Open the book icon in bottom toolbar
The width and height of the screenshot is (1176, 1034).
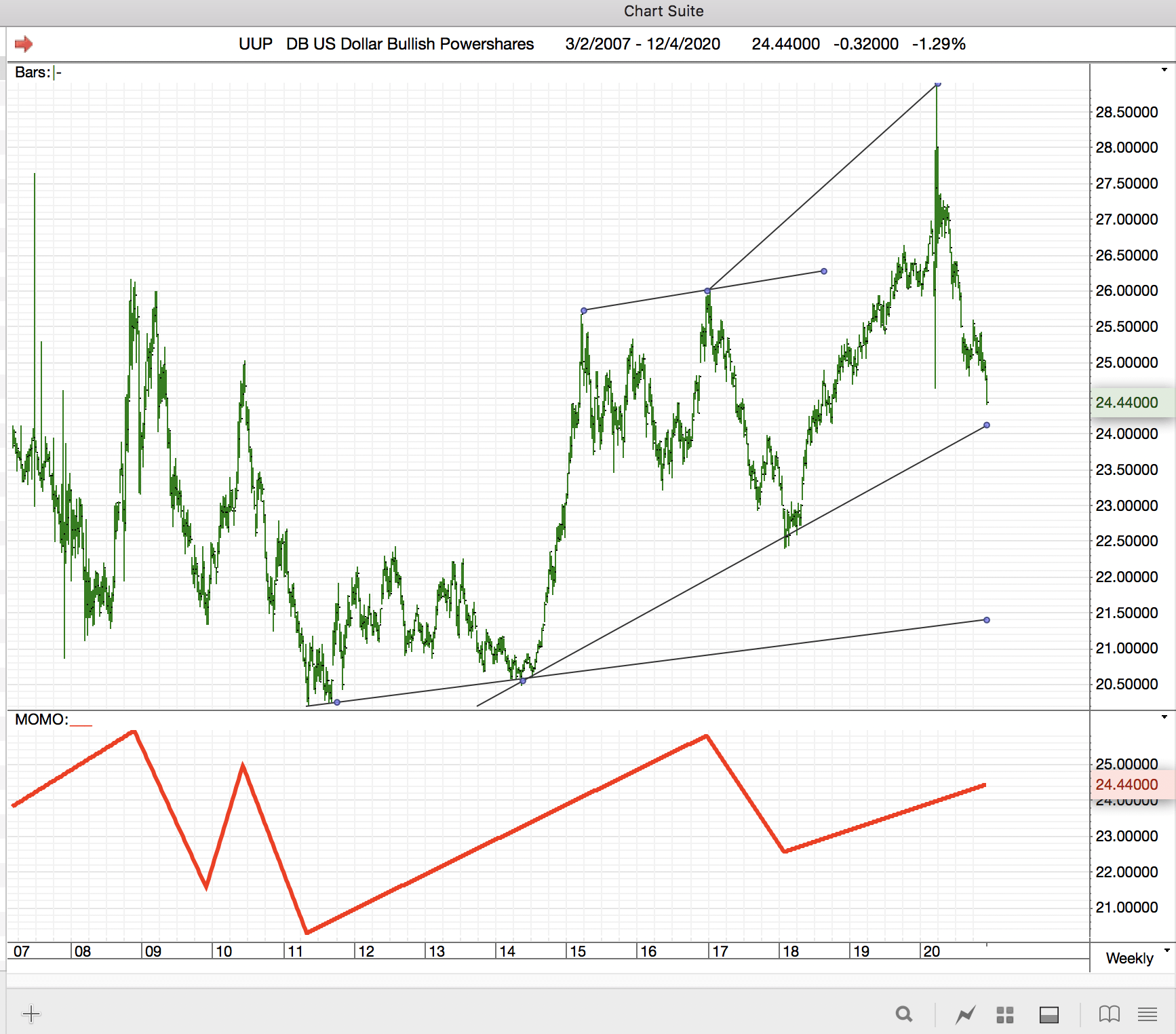[x=1110, y=1014]
